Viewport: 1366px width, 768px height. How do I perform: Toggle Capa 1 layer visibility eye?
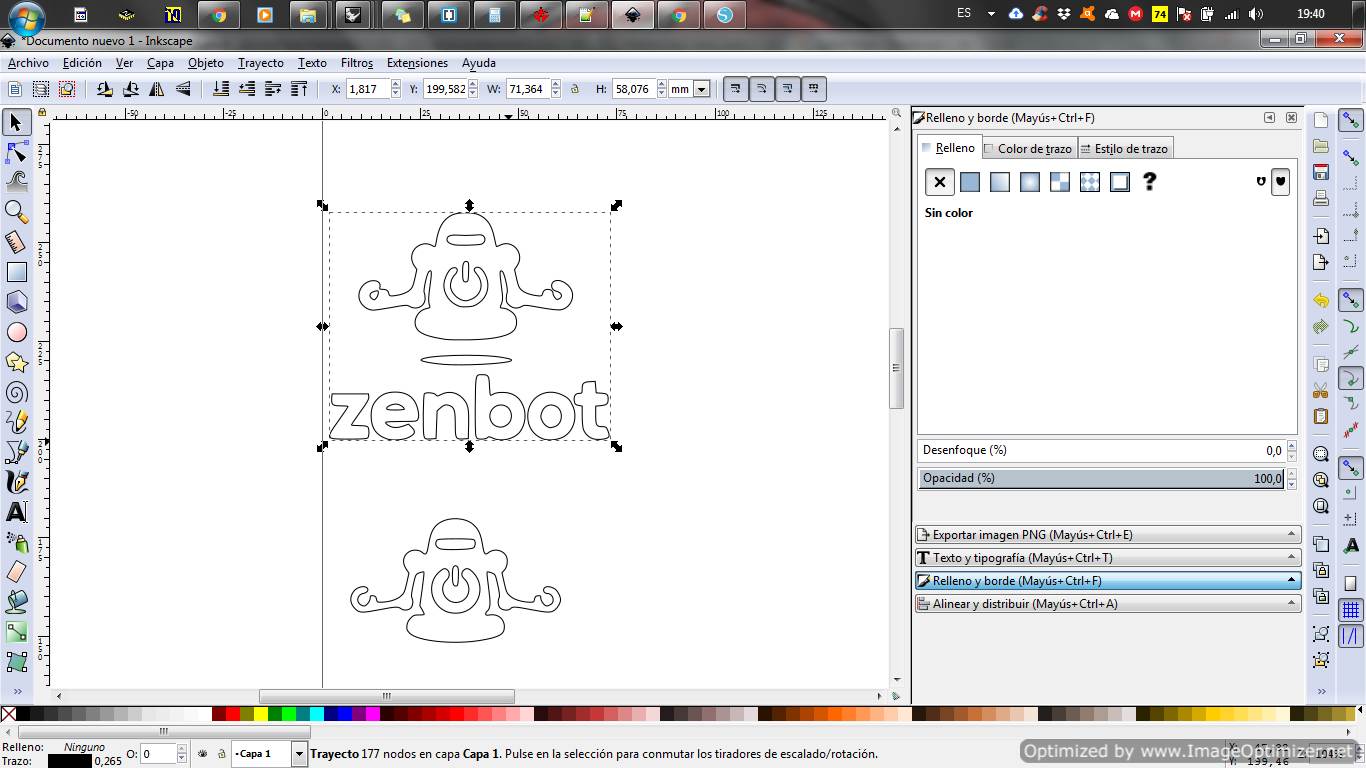203,753
